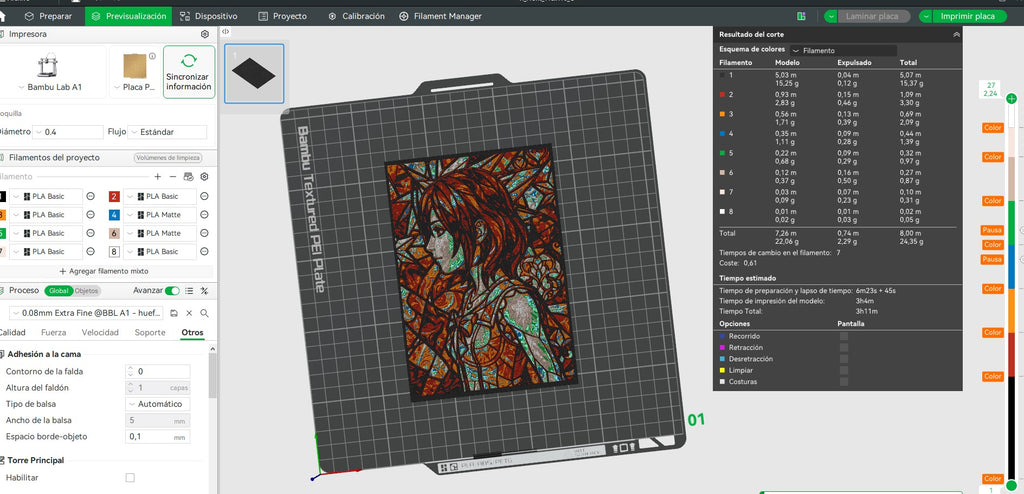Toggle Retracción display checkbox

tap(844, 348)
